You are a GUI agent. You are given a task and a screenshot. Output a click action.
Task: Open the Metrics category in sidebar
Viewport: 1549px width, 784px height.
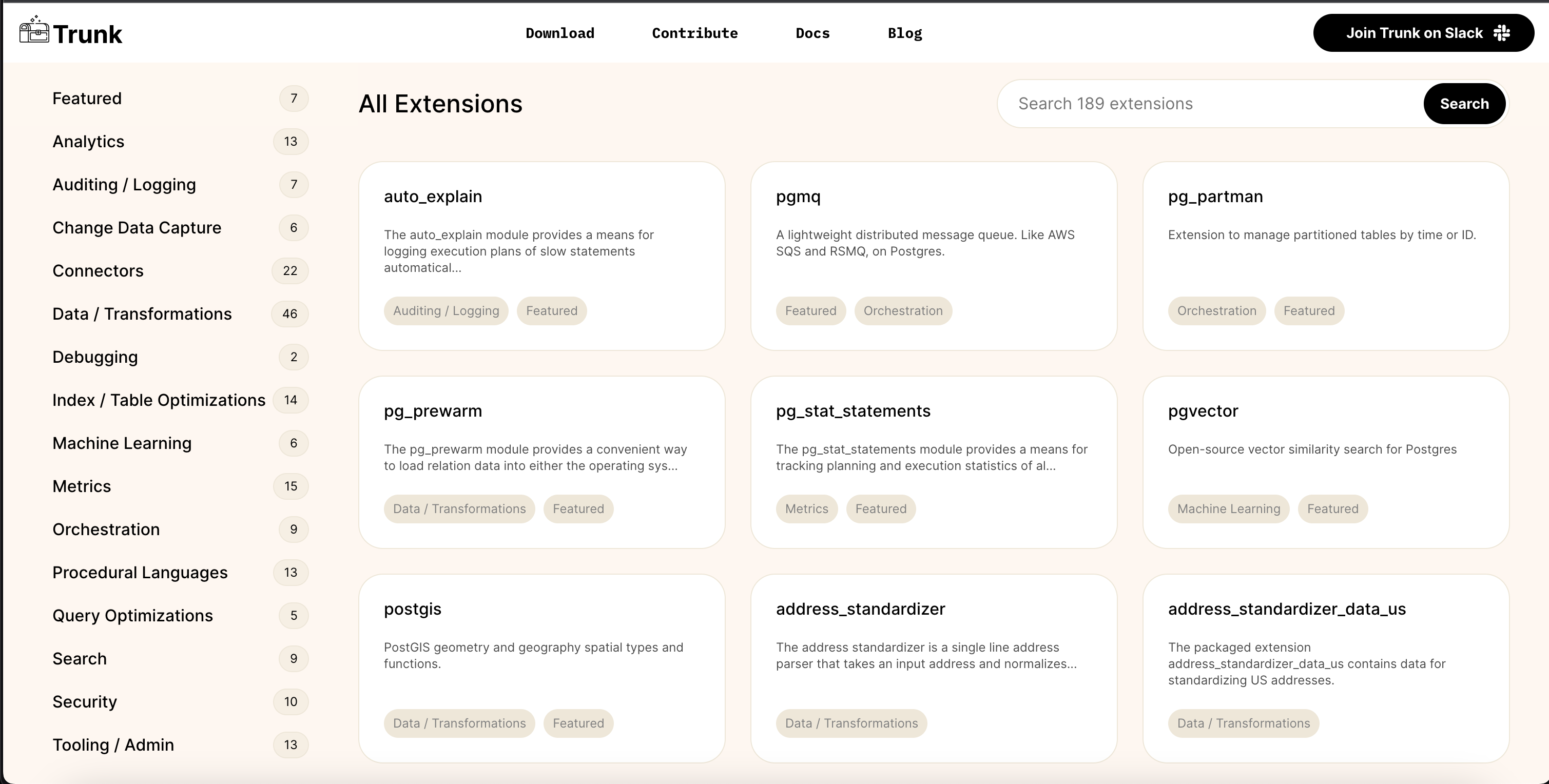click(x=180, y=486)
